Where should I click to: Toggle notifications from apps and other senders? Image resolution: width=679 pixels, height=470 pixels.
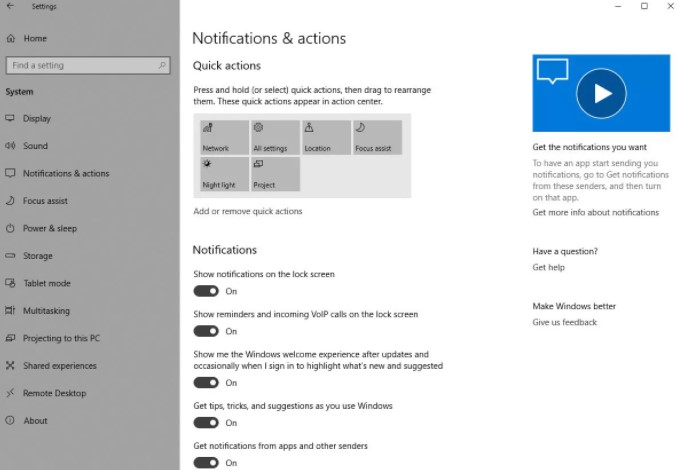[x=206, y=463]
